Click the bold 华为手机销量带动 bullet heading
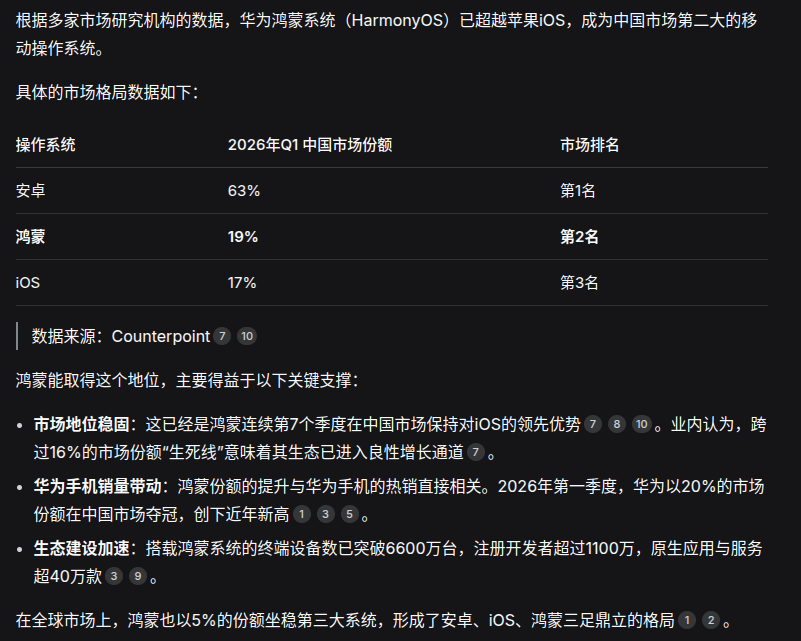The height and width of the screenshot is (641, 801). (98, 486)
